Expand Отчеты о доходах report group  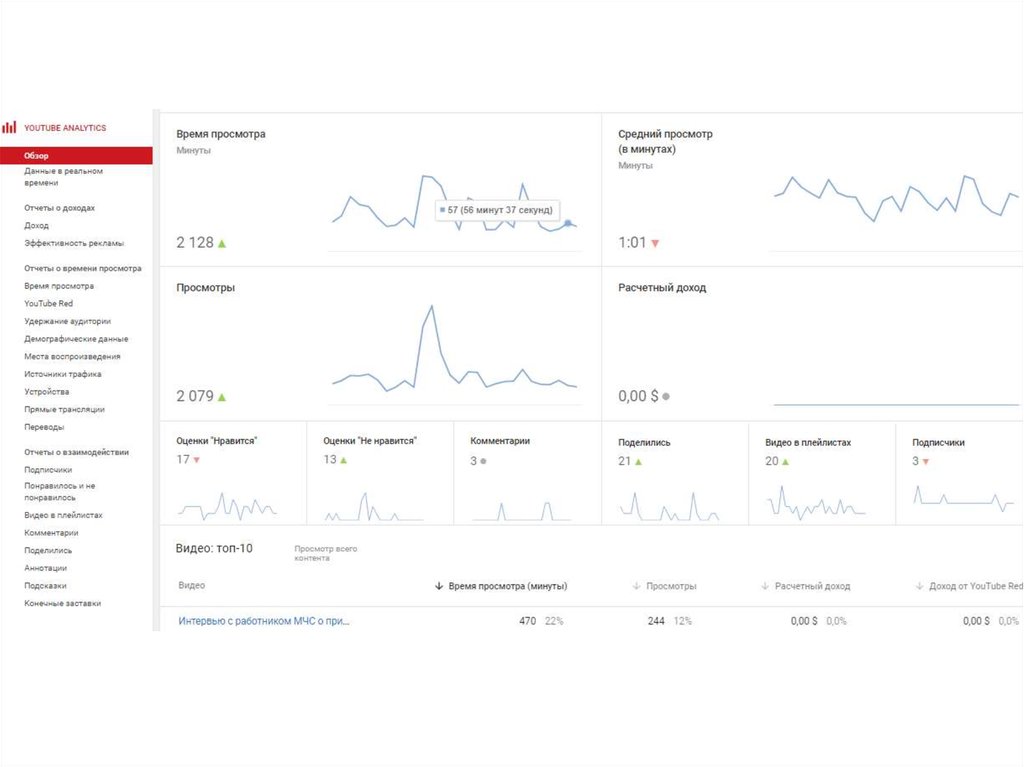[60, 208]
